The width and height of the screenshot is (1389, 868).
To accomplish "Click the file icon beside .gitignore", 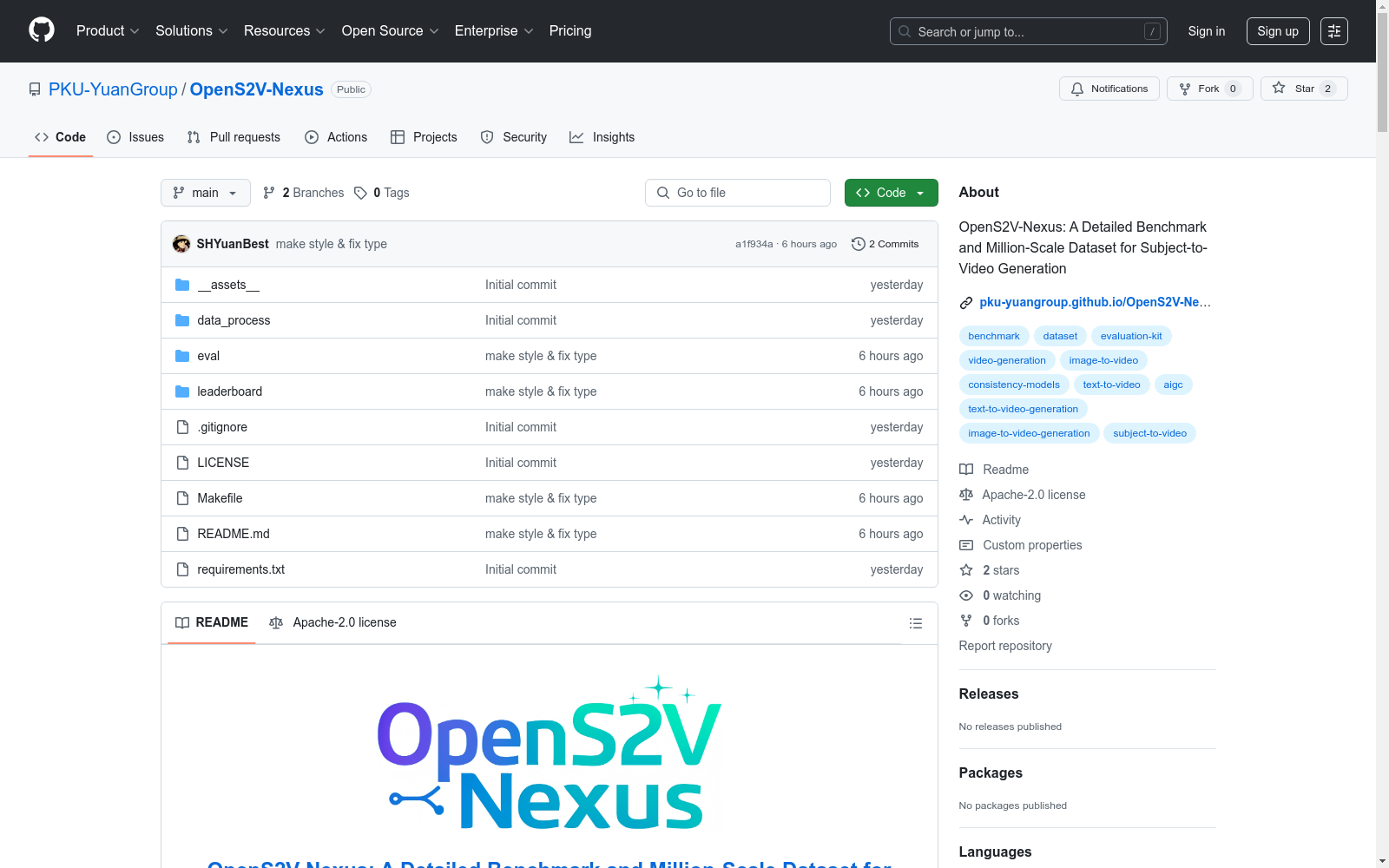I will click(x=182, y=427).
